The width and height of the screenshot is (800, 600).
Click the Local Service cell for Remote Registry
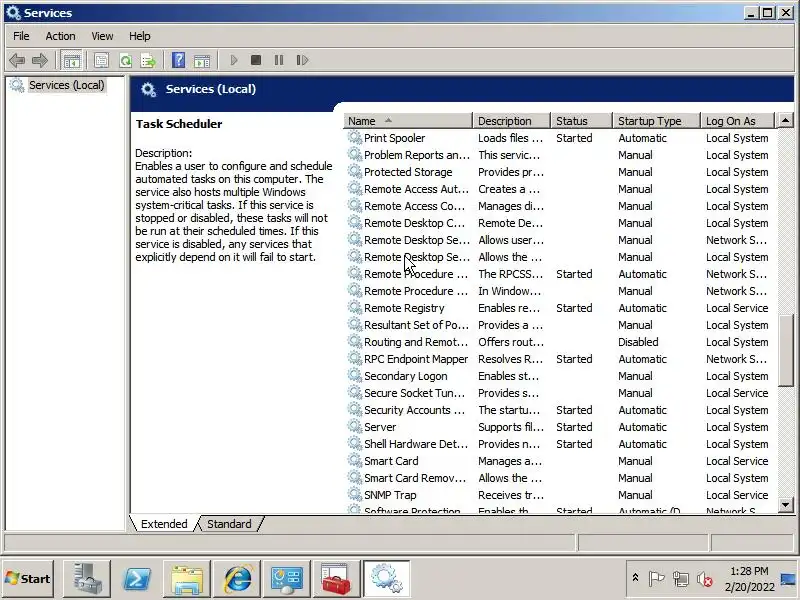point(737,308)
